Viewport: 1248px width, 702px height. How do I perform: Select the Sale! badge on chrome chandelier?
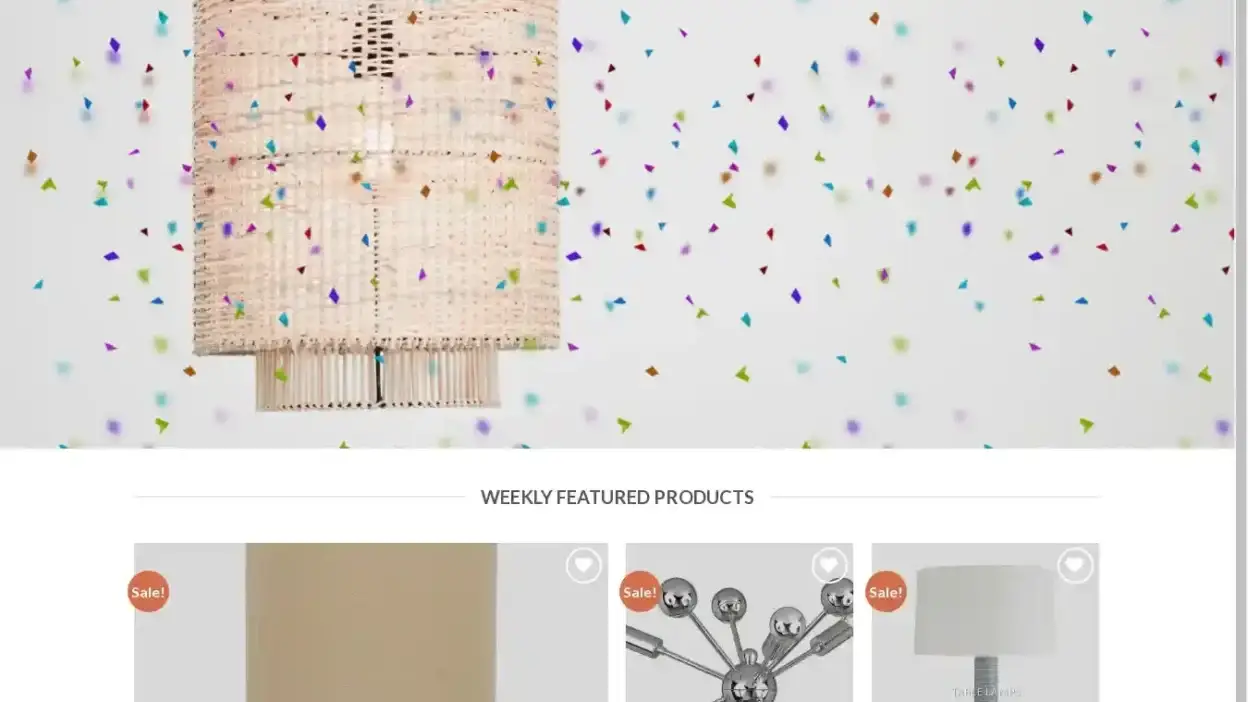pyautogui.click(x=640, y=591)
